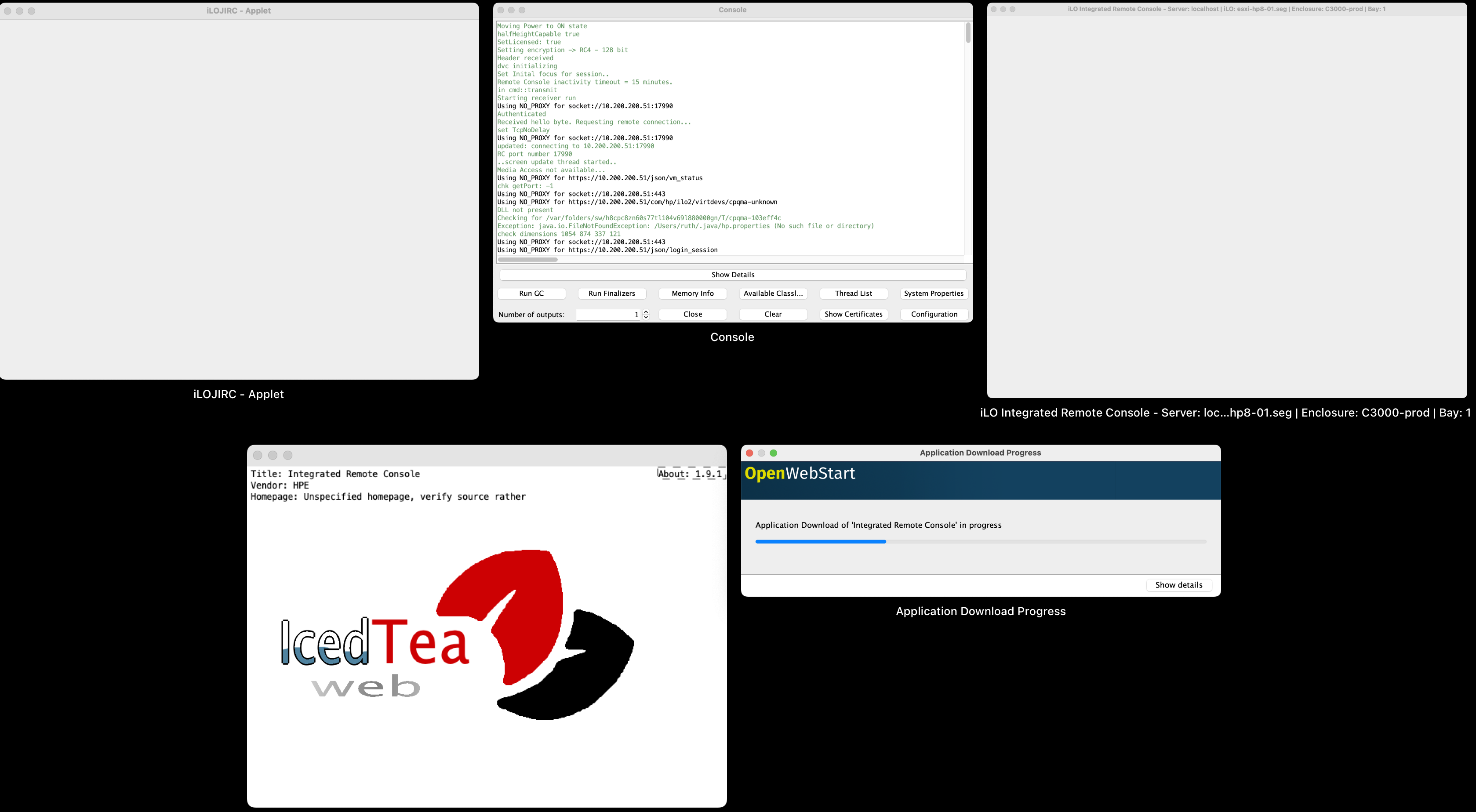Click the Close button in Console window
The height and width of the screenshot is (812, 1476).
(x=693, y=314)
